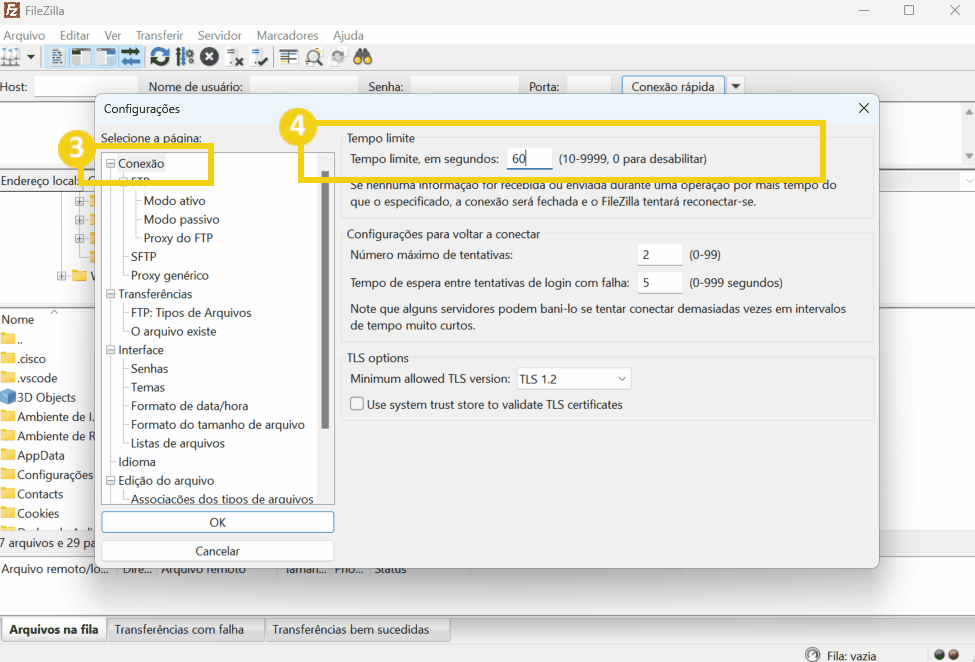Click the Conexão rápida button

[x=673, y=86]
